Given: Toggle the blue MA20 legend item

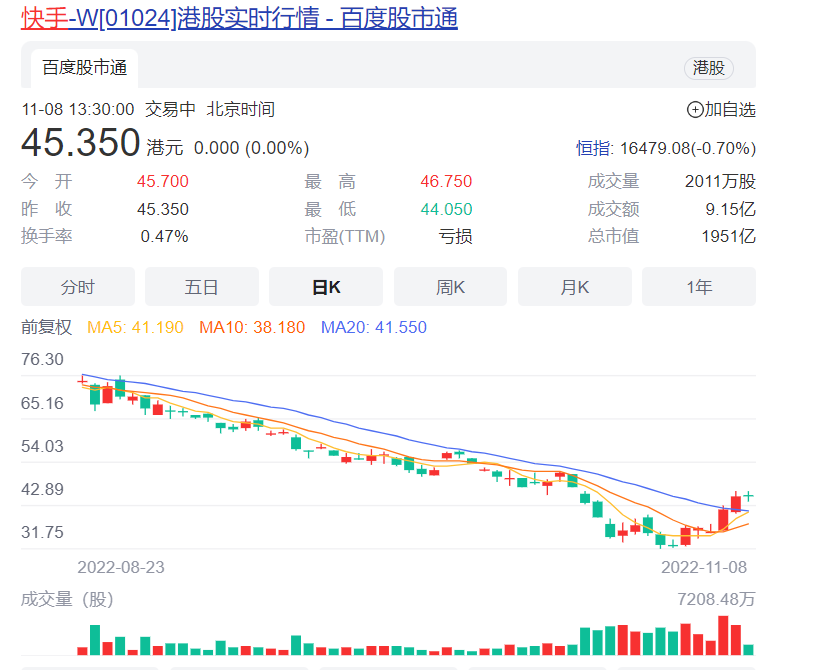Looking at the screenshot, I should (x=373, y=327).
